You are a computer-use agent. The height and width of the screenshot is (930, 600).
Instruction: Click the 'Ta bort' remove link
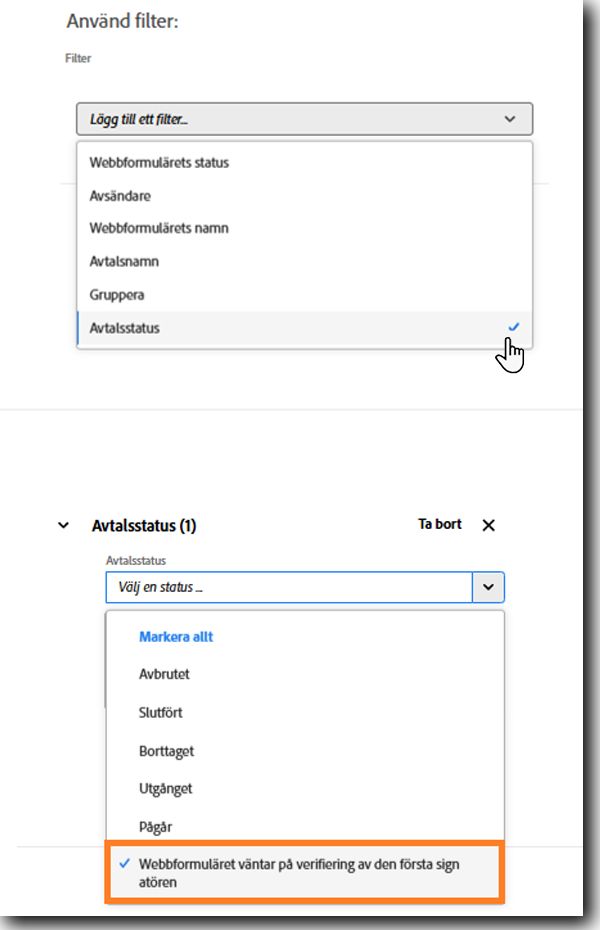(440, 524)
